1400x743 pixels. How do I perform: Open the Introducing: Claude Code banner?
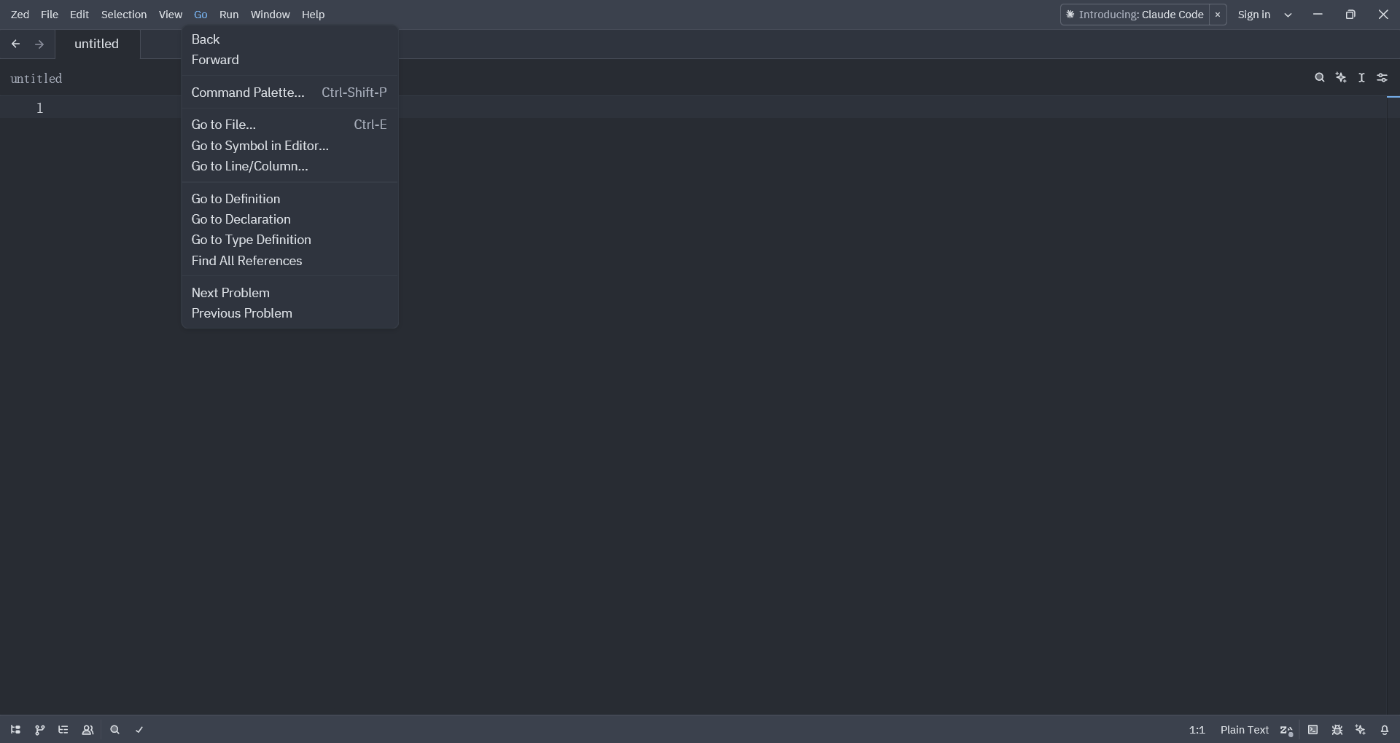1135,14
